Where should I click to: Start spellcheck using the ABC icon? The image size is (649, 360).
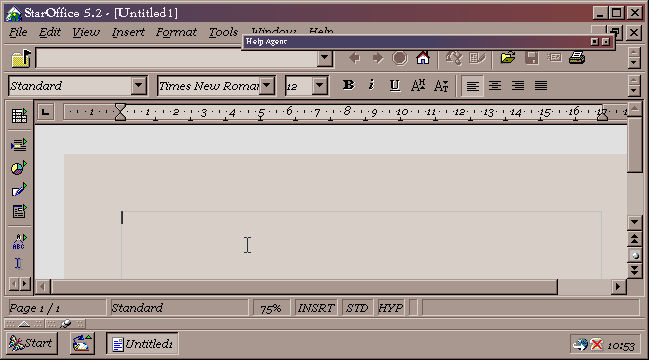(x=19, y=242)
